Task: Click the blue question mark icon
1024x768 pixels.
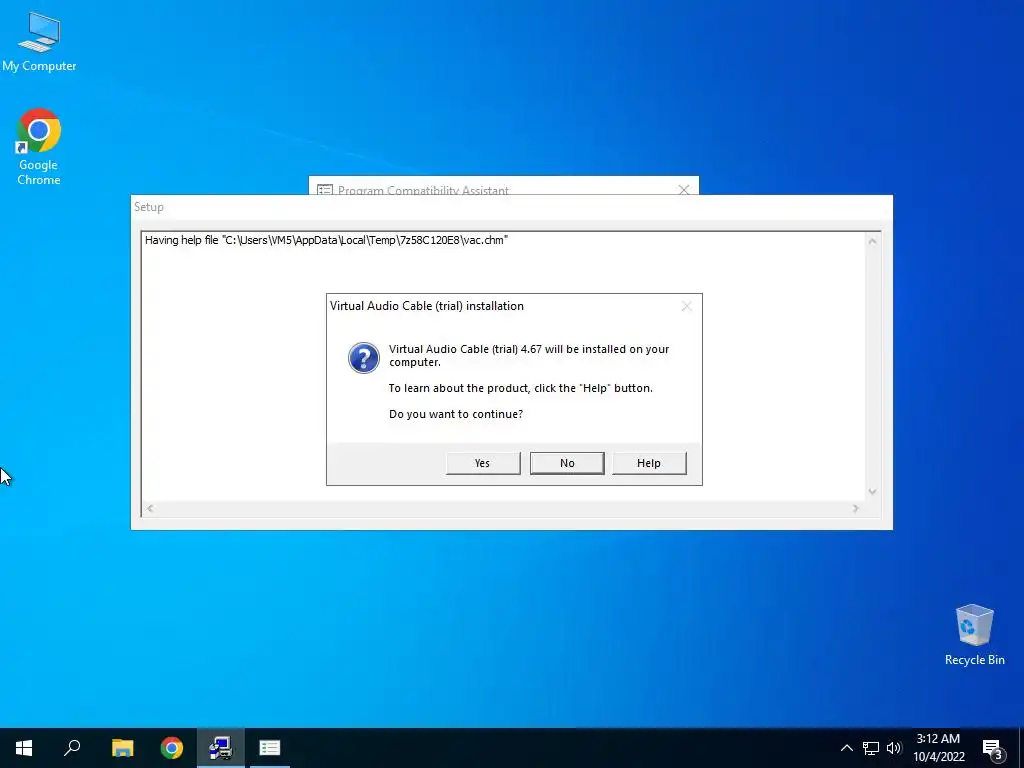Action: coord(364,358)
